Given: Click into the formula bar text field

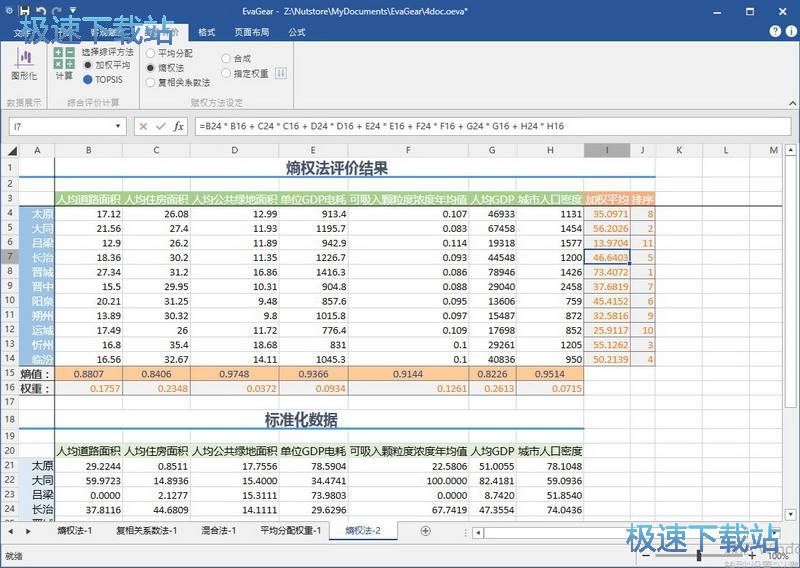Looking at the screenshot, I should coord(492,126).
